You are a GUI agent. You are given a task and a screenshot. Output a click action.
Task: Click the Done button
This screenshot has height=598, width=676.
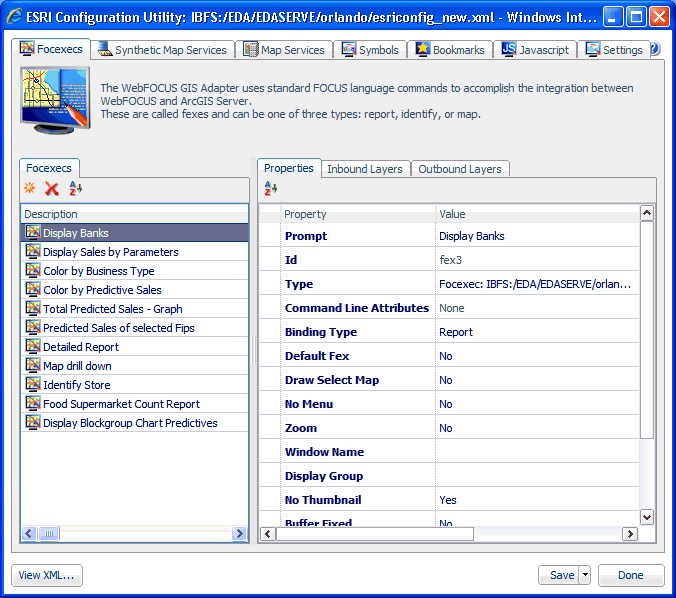point(631,575)
